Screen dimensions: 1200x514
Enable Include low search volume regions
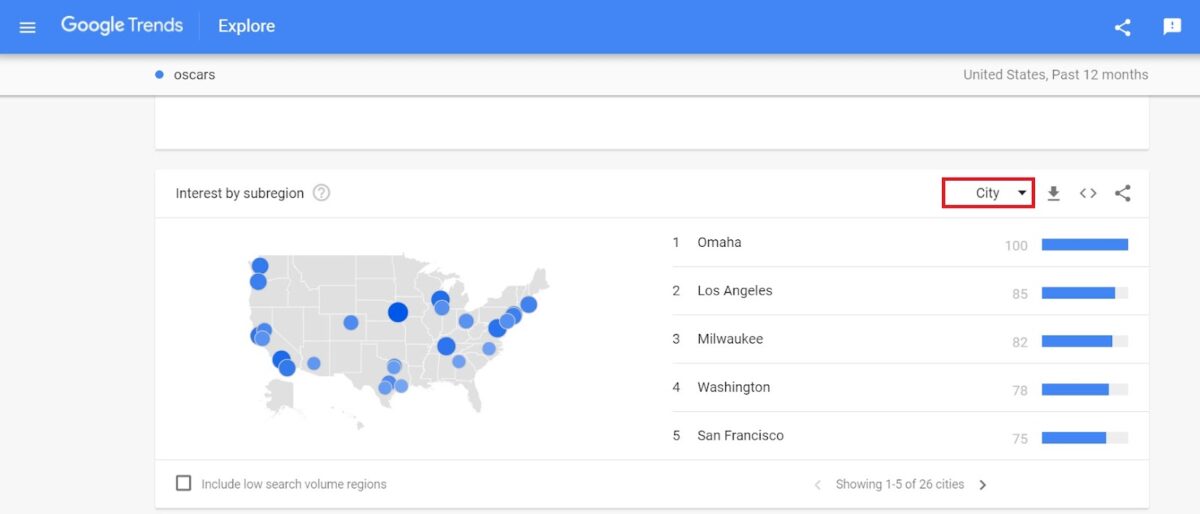click(x=184, y=484)
